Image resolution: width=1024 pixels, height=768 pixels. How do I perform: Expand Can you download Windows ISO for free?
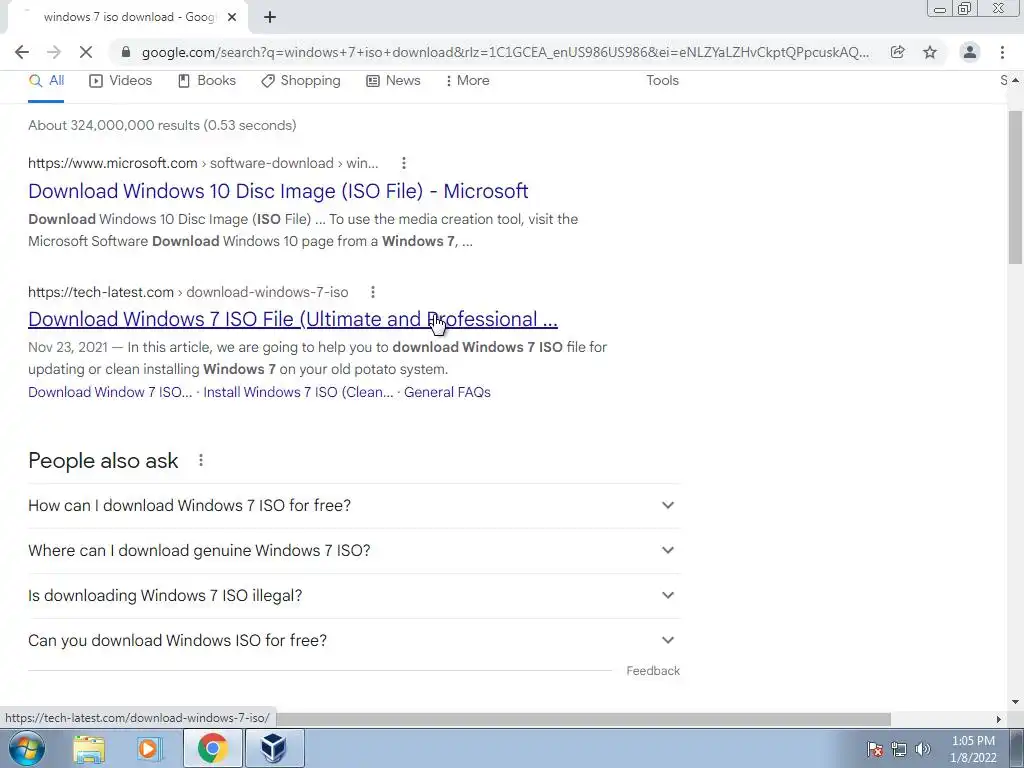pyautogui.click(x=353, y=641)
